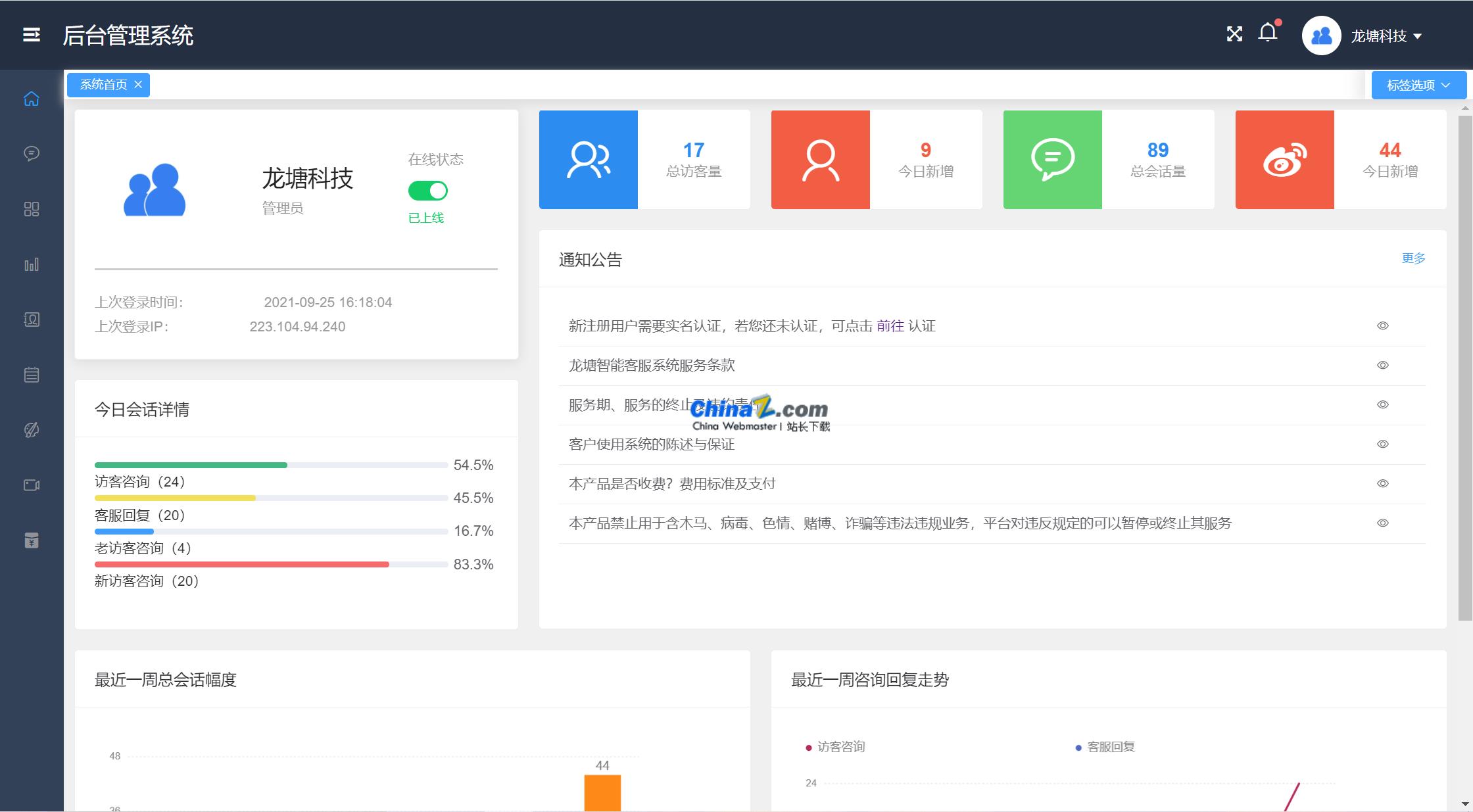
Task: Open chat bubble icon in sidebar
Action: tap(32, 153)
